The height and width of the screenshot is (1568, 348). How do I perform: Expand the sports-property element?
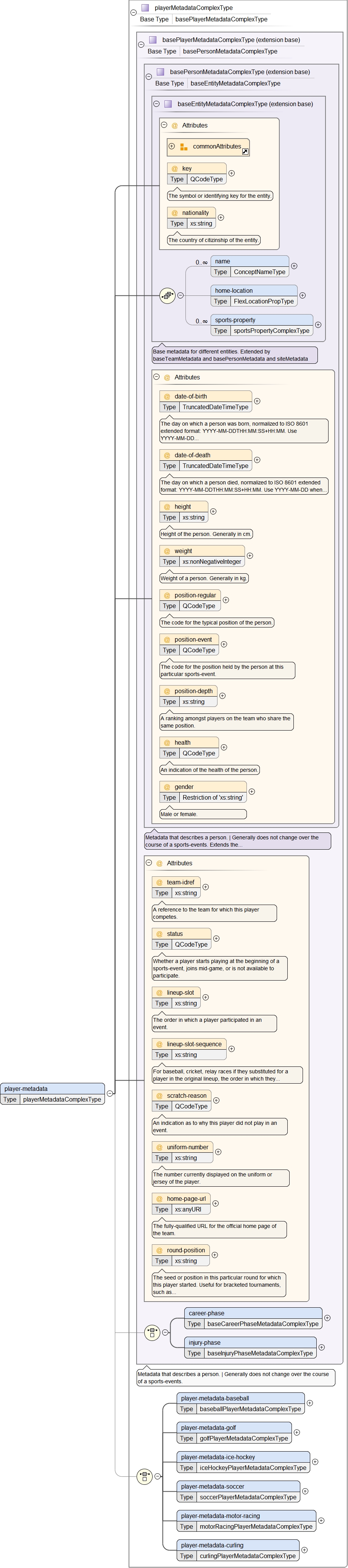click(318, 325)
